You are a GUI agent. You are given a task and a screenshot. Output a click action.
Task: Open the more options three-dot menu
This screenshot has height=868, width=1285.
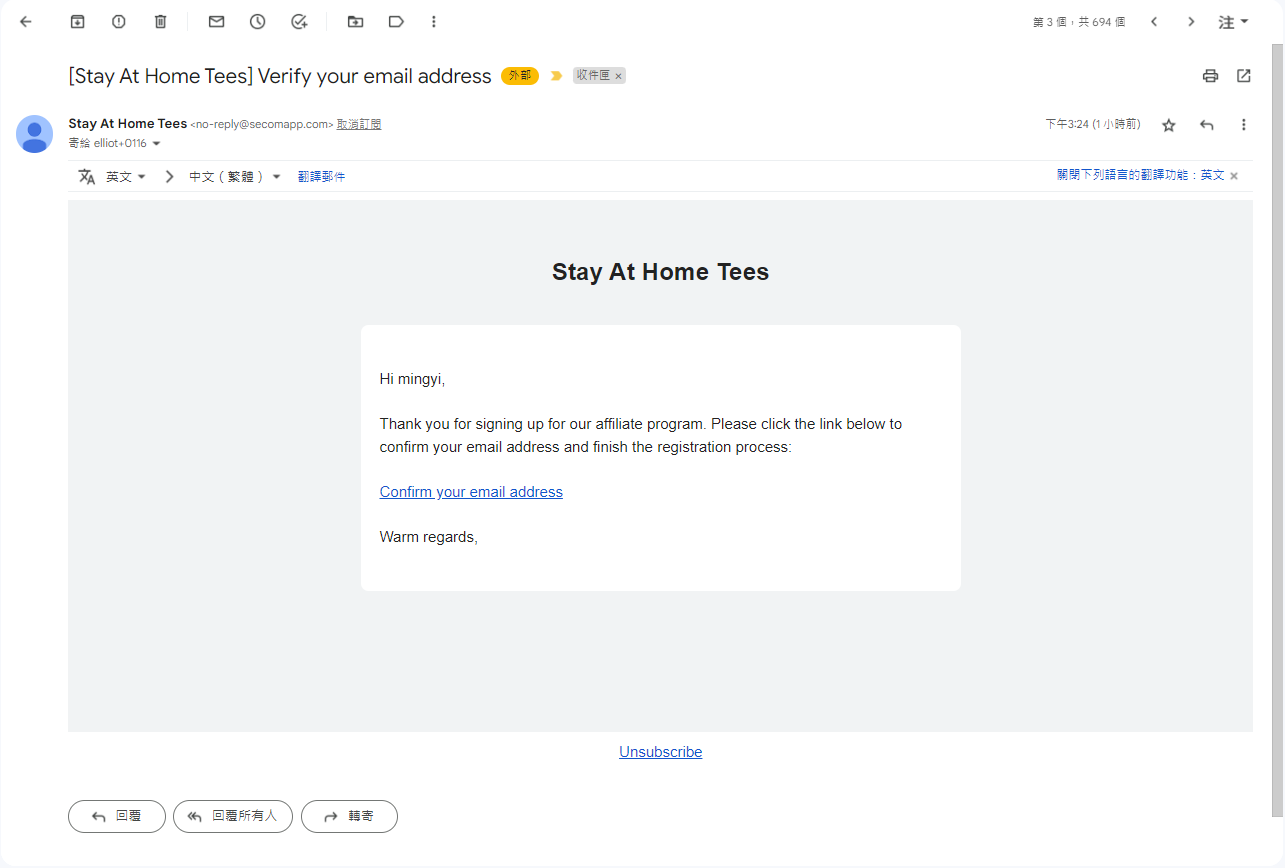click(433, 21)
